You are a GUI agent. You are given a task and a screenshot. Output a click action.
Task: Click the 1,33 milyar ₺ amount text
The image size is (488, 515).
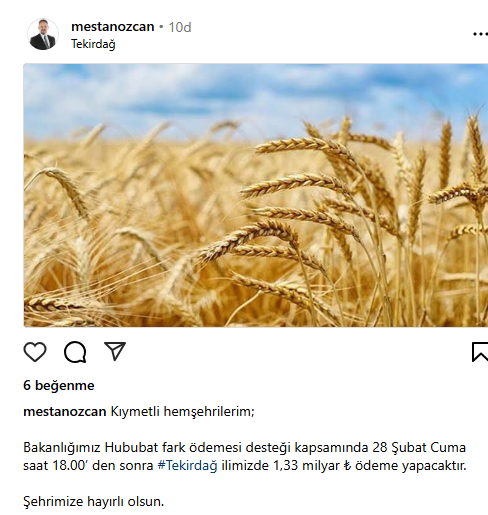pyautogui.click(x=312, y=465)
